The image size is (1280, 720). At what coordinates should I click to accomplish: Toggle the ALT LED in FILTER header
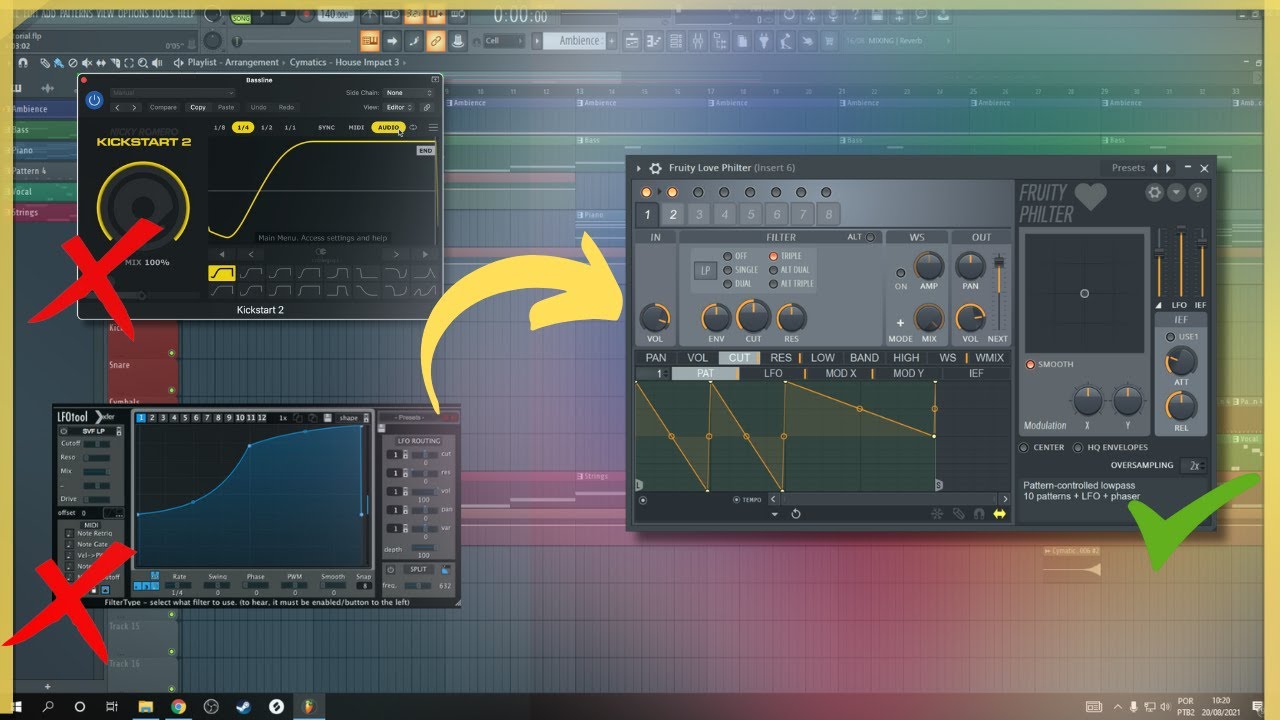tap(870, 237)
